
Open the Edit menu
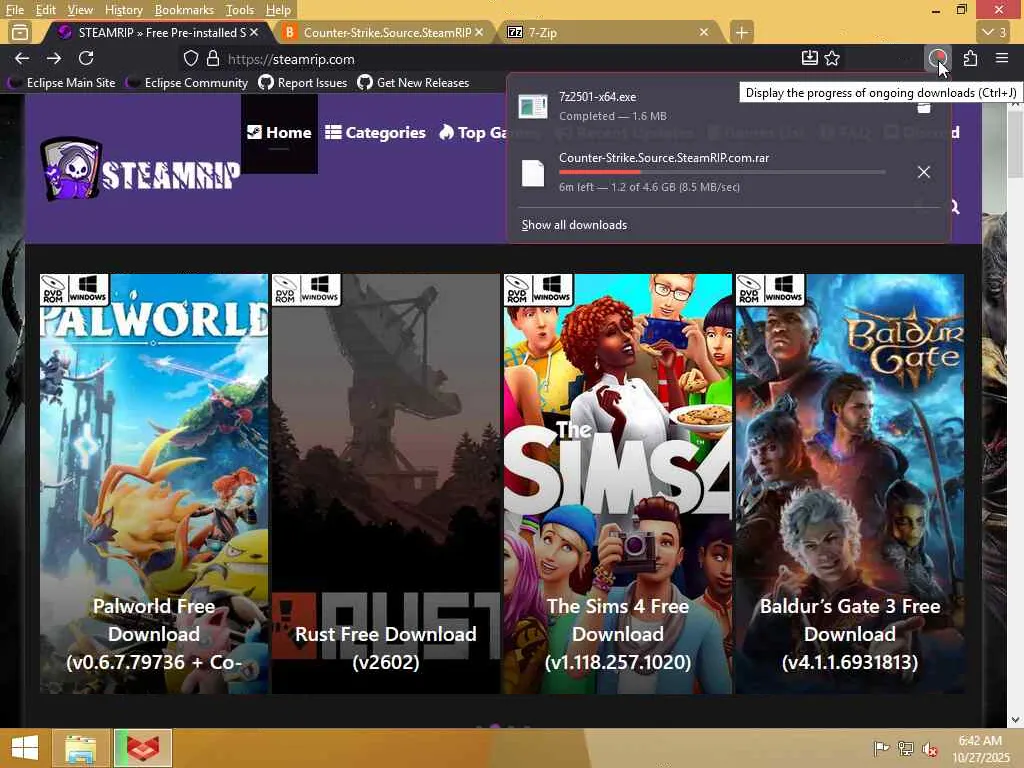pos(45,10)
